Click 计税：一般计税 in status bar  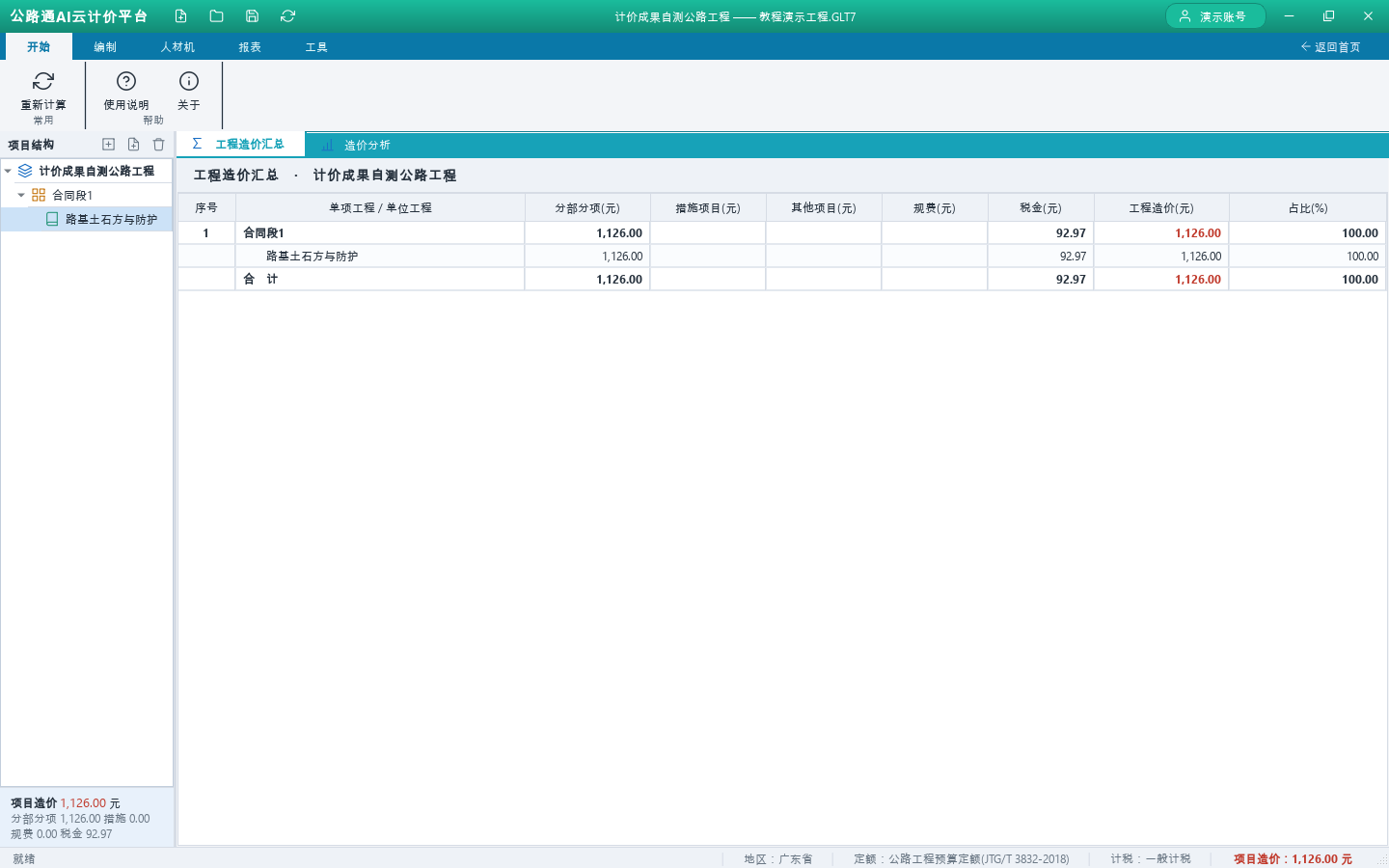click(1150, 858)
